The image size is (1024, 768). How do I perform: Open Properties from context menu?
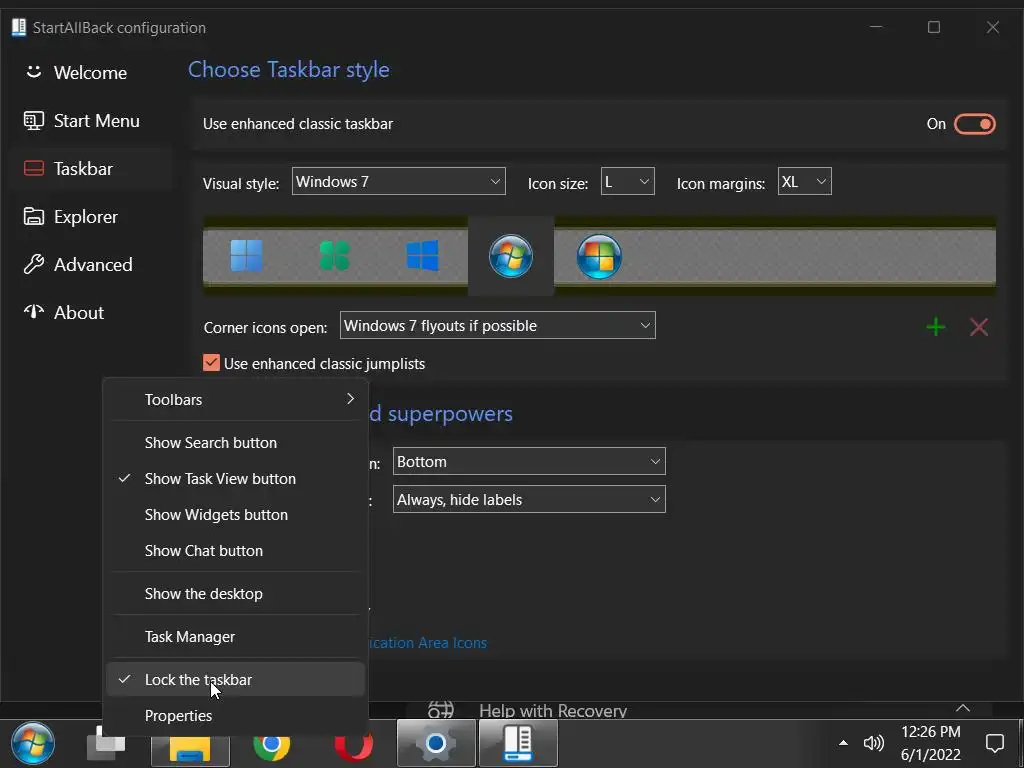pyautogui.click(x=236, y=716)
